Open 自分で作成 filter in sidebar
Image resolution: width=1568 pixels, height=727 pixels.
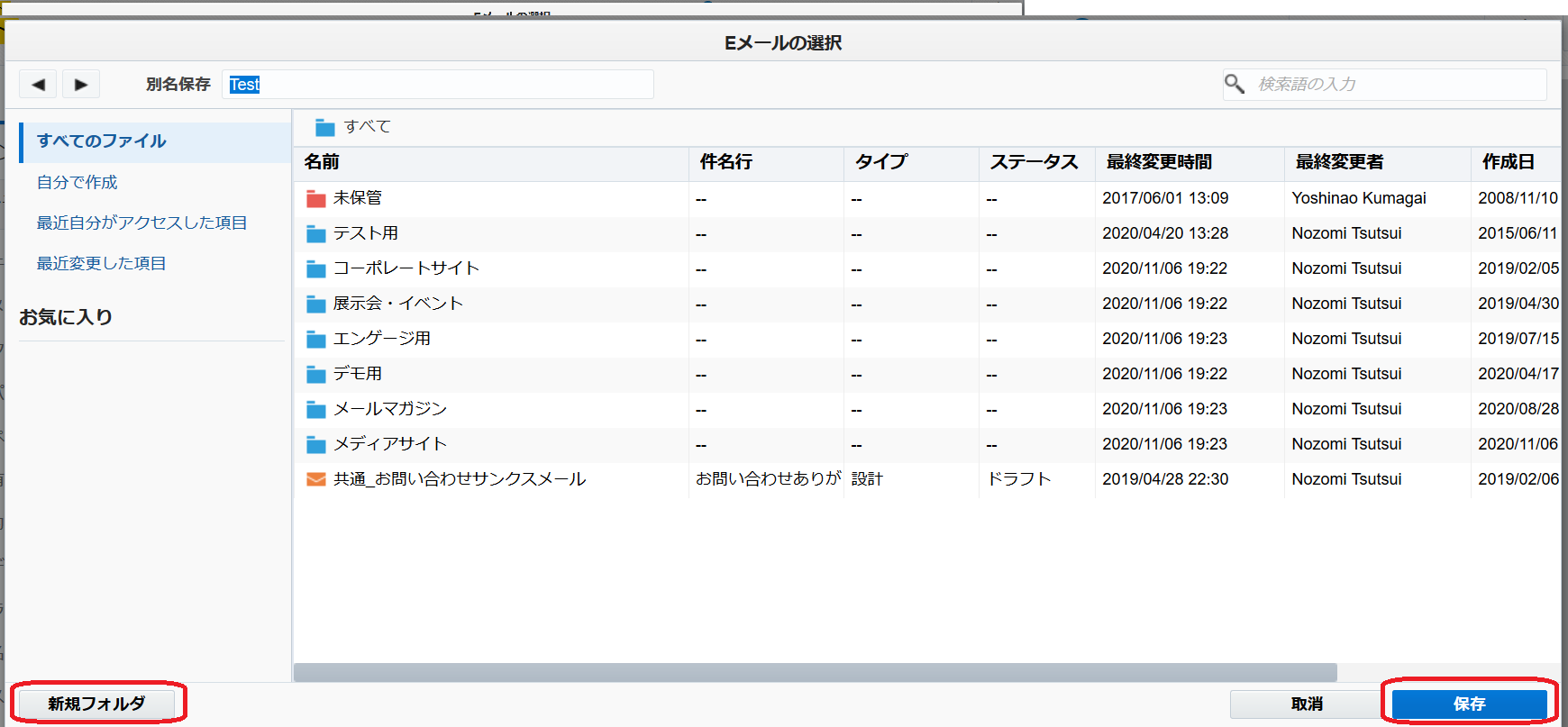click(x=77, y=182)
